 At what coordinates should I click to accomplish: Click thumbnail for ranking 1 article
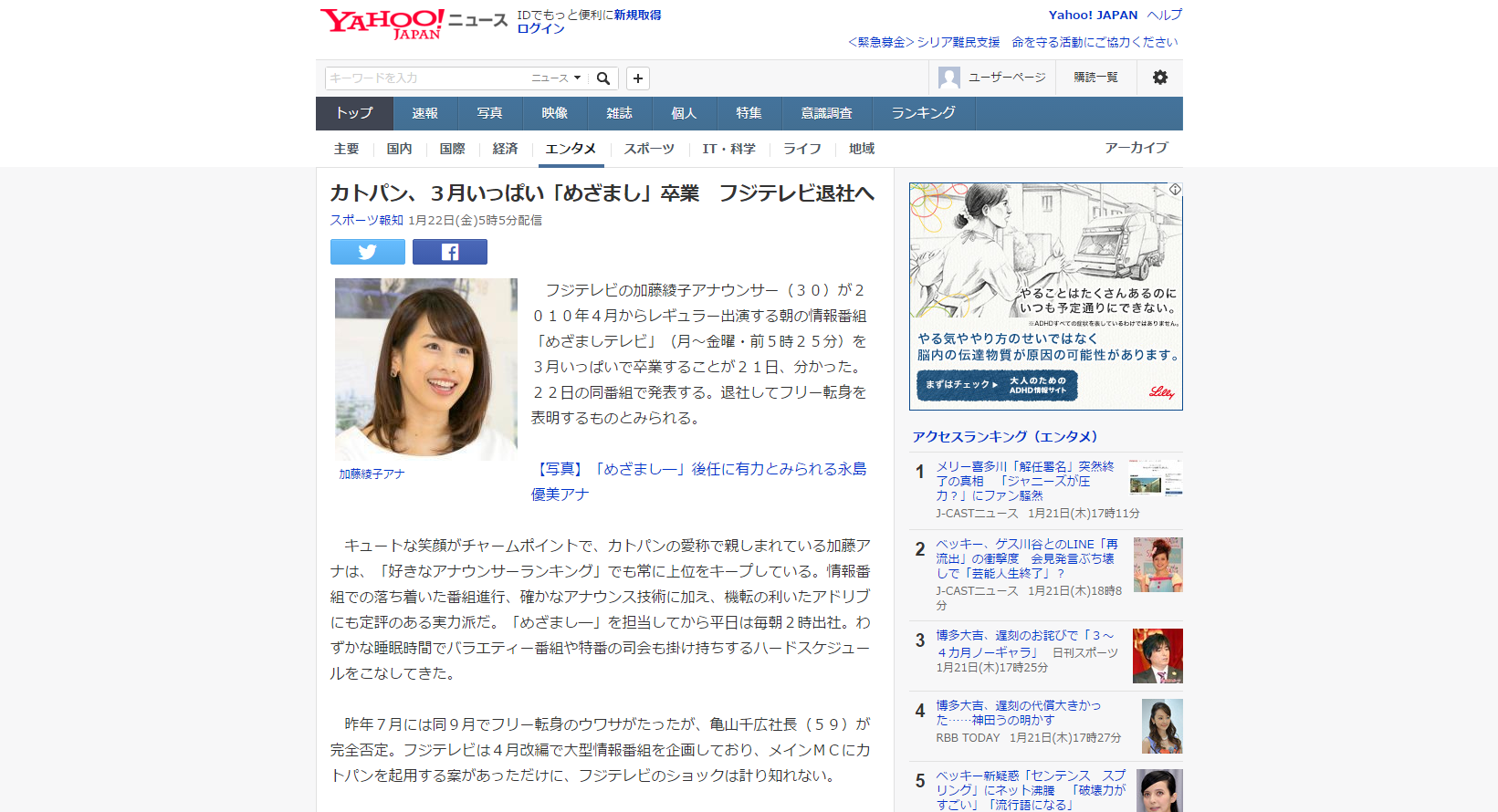[1156, 478]
